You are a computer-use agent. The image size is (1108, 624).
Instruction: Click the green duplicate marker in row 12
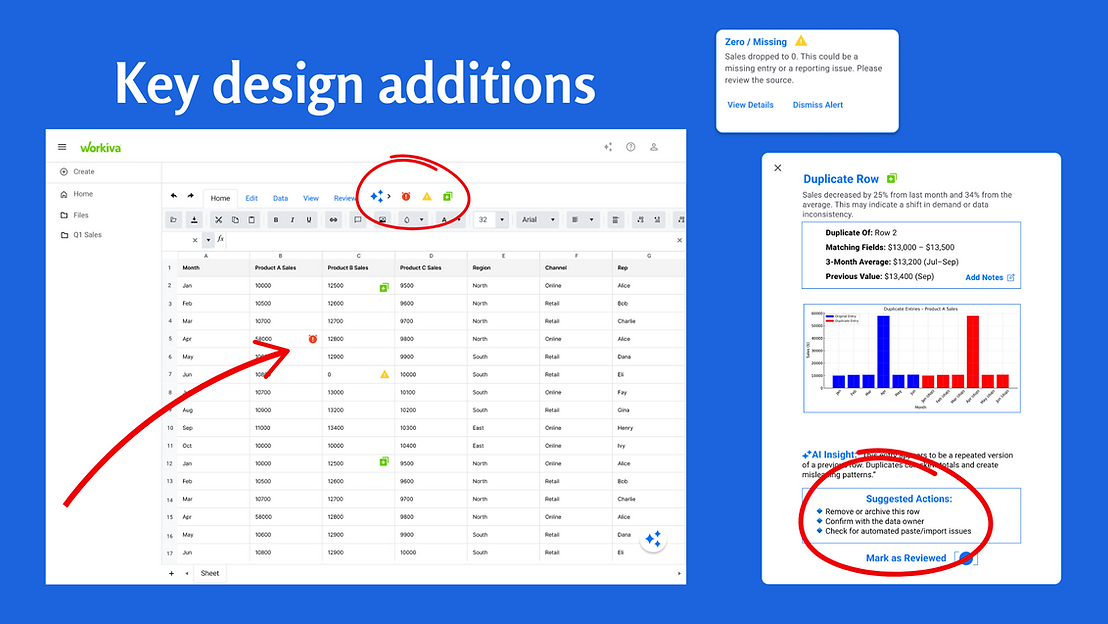pos(384,461)
